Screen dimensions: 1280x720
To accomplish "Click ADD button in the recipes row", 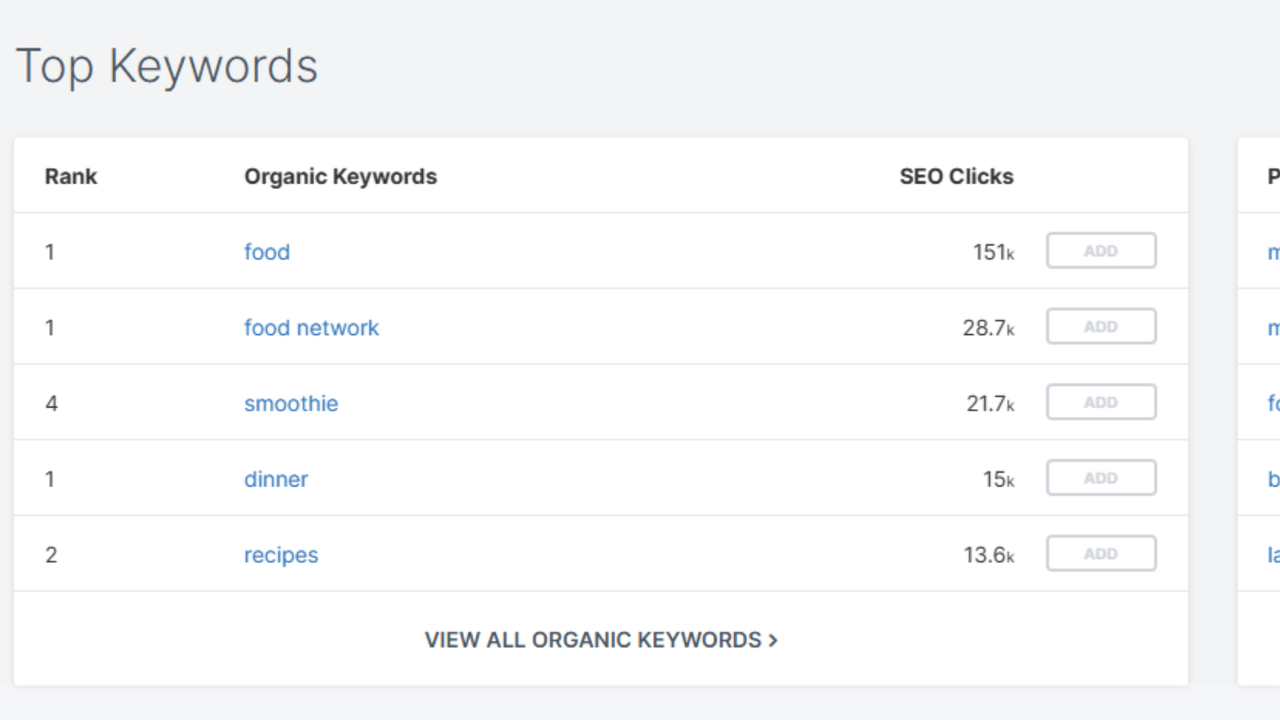I will [x=1101, y=554].
